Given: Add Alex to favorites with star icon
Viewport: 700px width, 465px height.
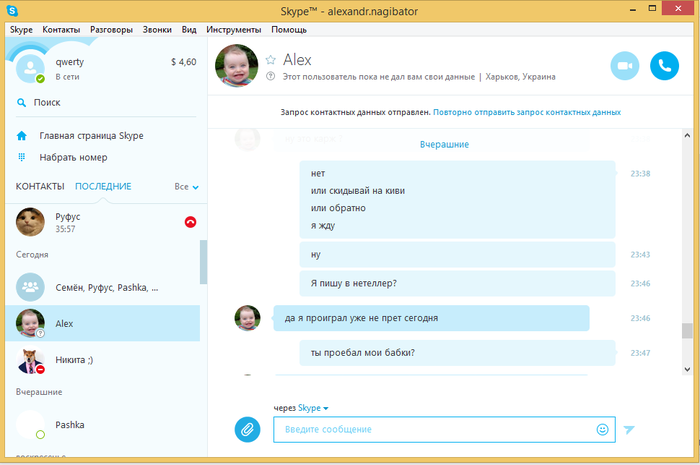Looking at the screenshot, I should pyautogui.click(x=271, y=60).
